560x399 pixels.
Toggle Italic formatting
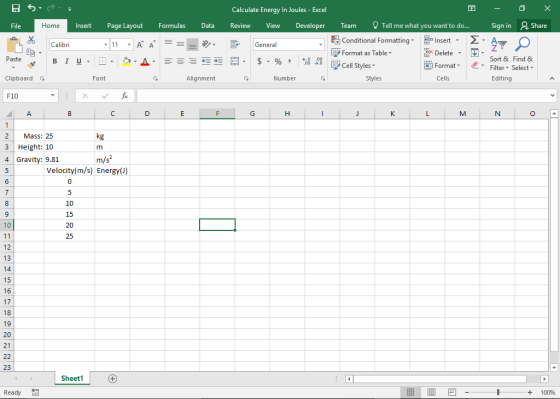(x=67, y=61)
